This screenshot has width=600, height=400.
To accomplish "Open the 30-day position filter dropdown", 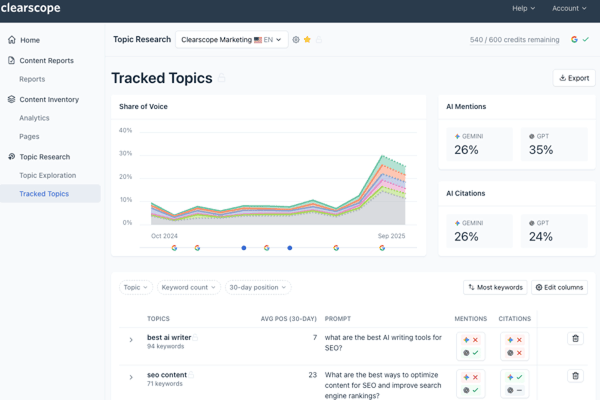I will [257, 287].
